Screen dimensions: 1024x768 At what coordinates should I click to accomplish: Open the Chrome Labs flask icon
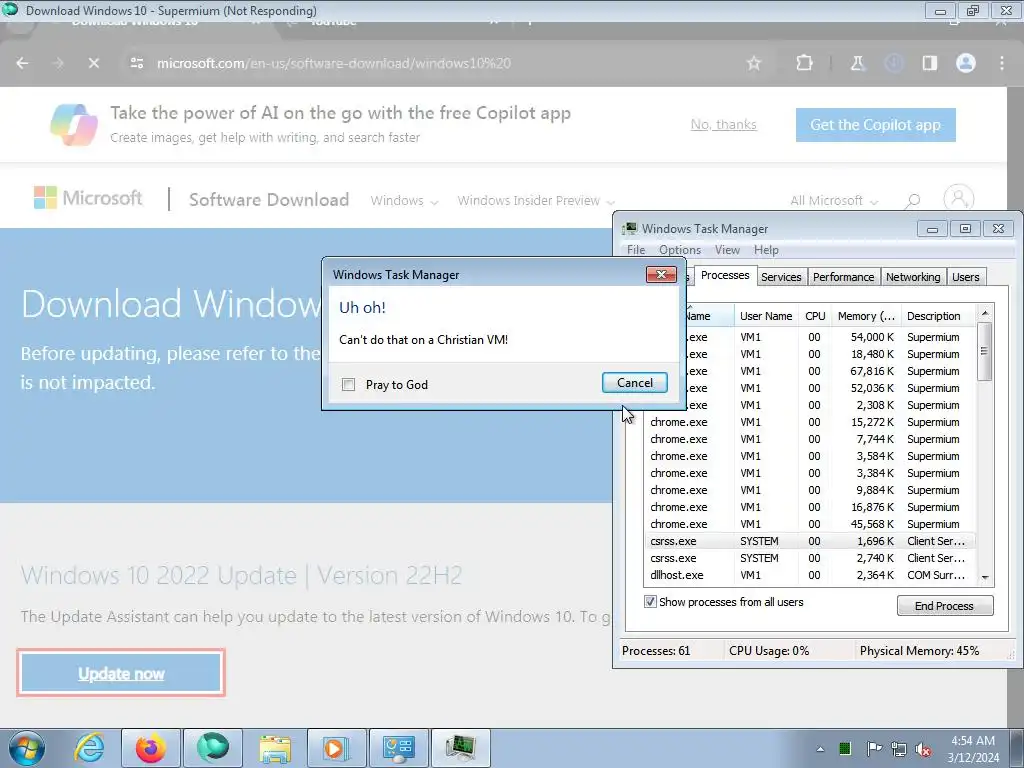coord(857,63)
